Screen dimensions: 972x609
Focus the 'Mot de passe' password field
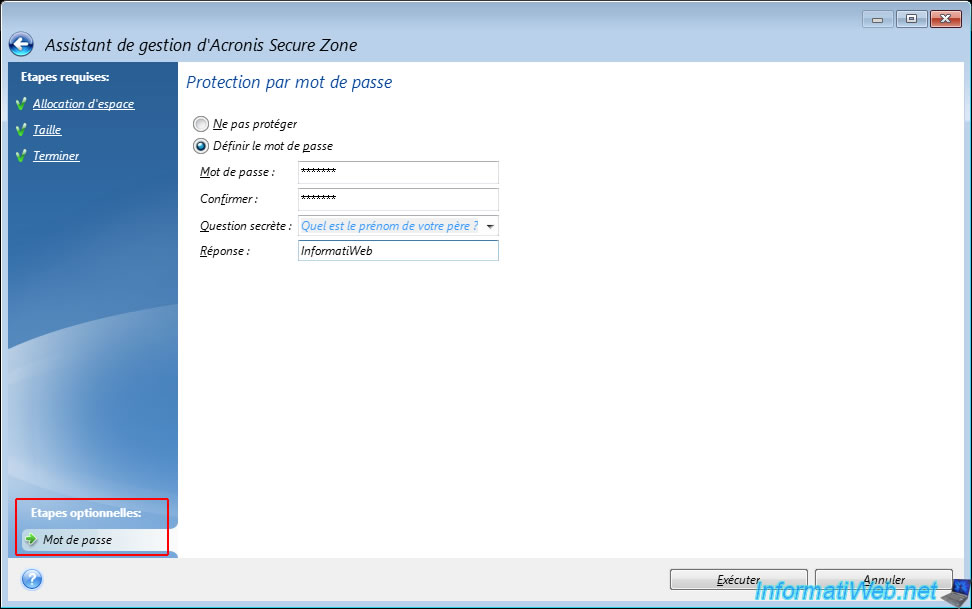(398, 173)
